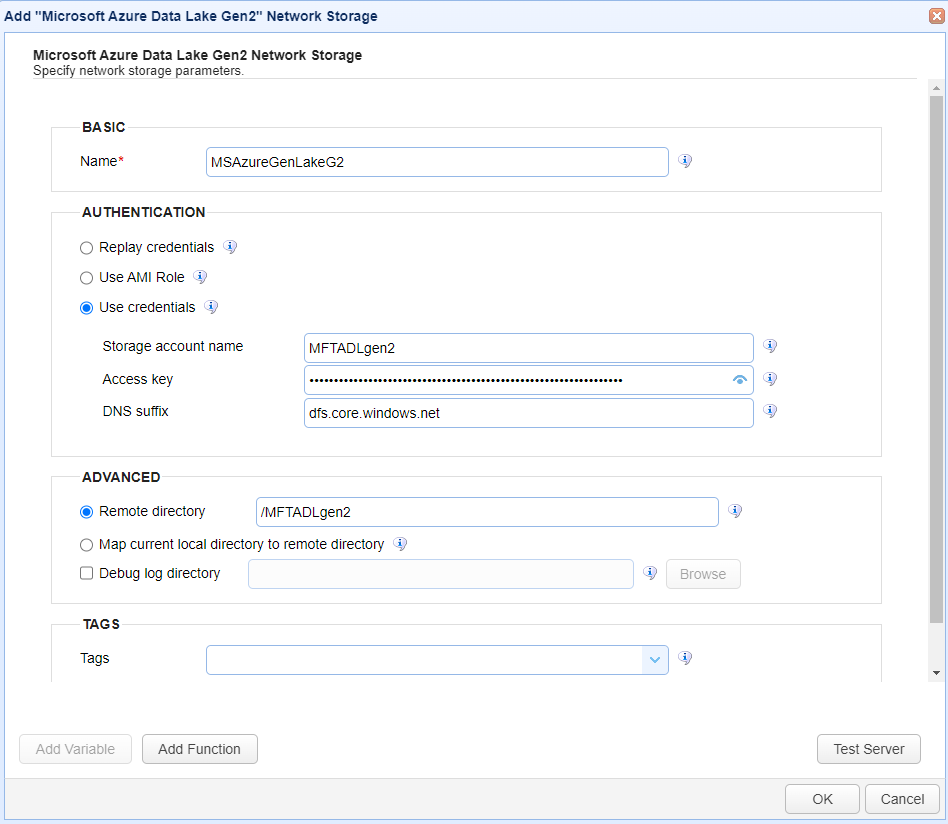This screenshot has width=948, height=824.
Task: Focus the DNS suffix input field
Action: [x=528, y=413]
